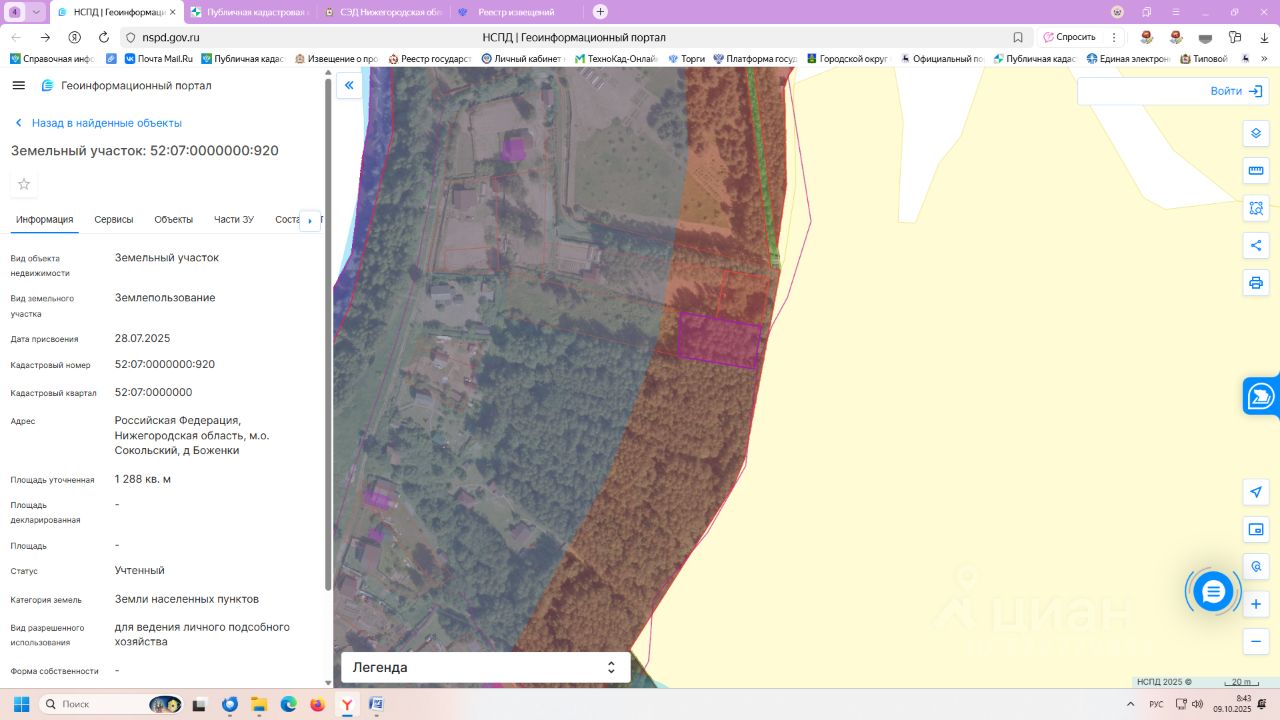Launch Yandex Browser from the taskbar
The height and width of the screenshot is (720, 1280).
(347, 704)
